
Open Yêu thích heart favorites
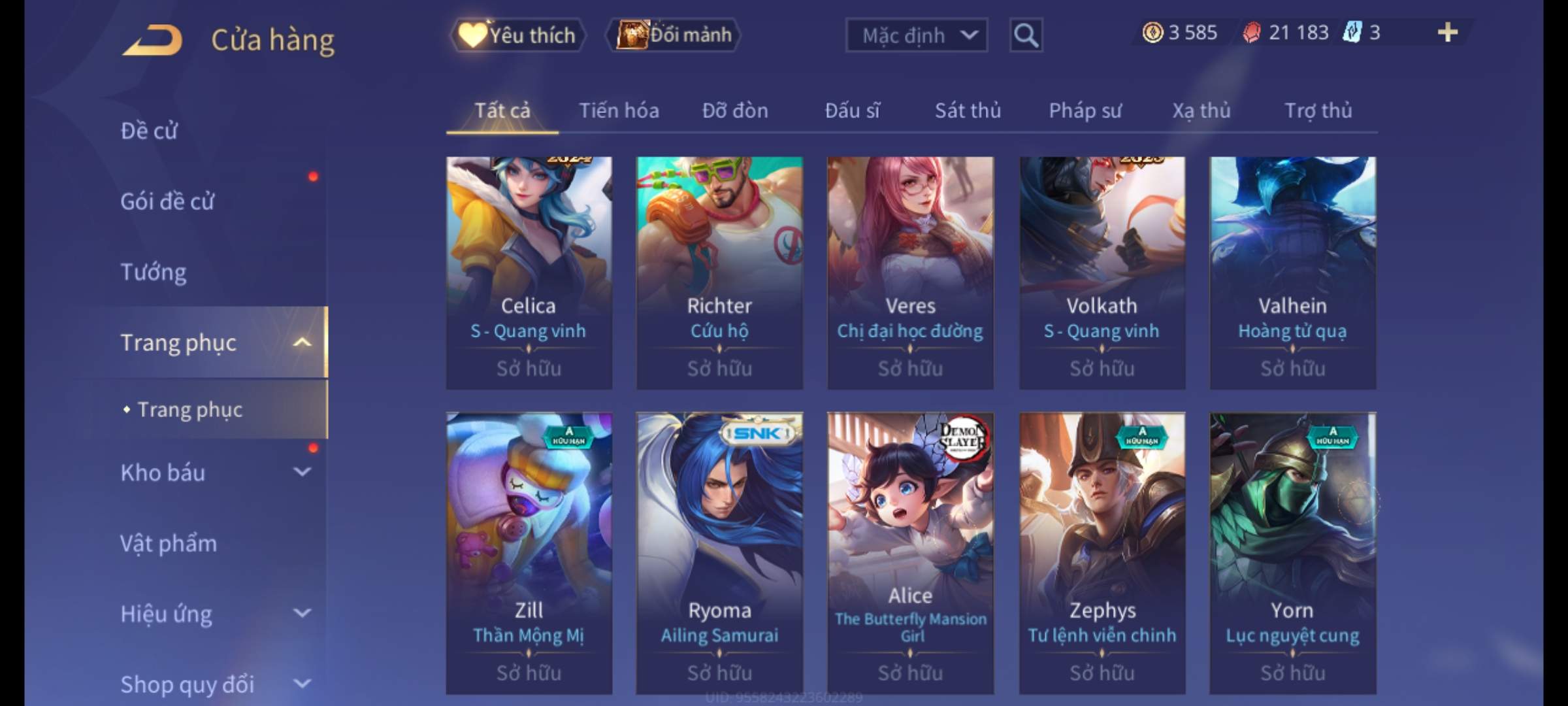pos(517,35)
